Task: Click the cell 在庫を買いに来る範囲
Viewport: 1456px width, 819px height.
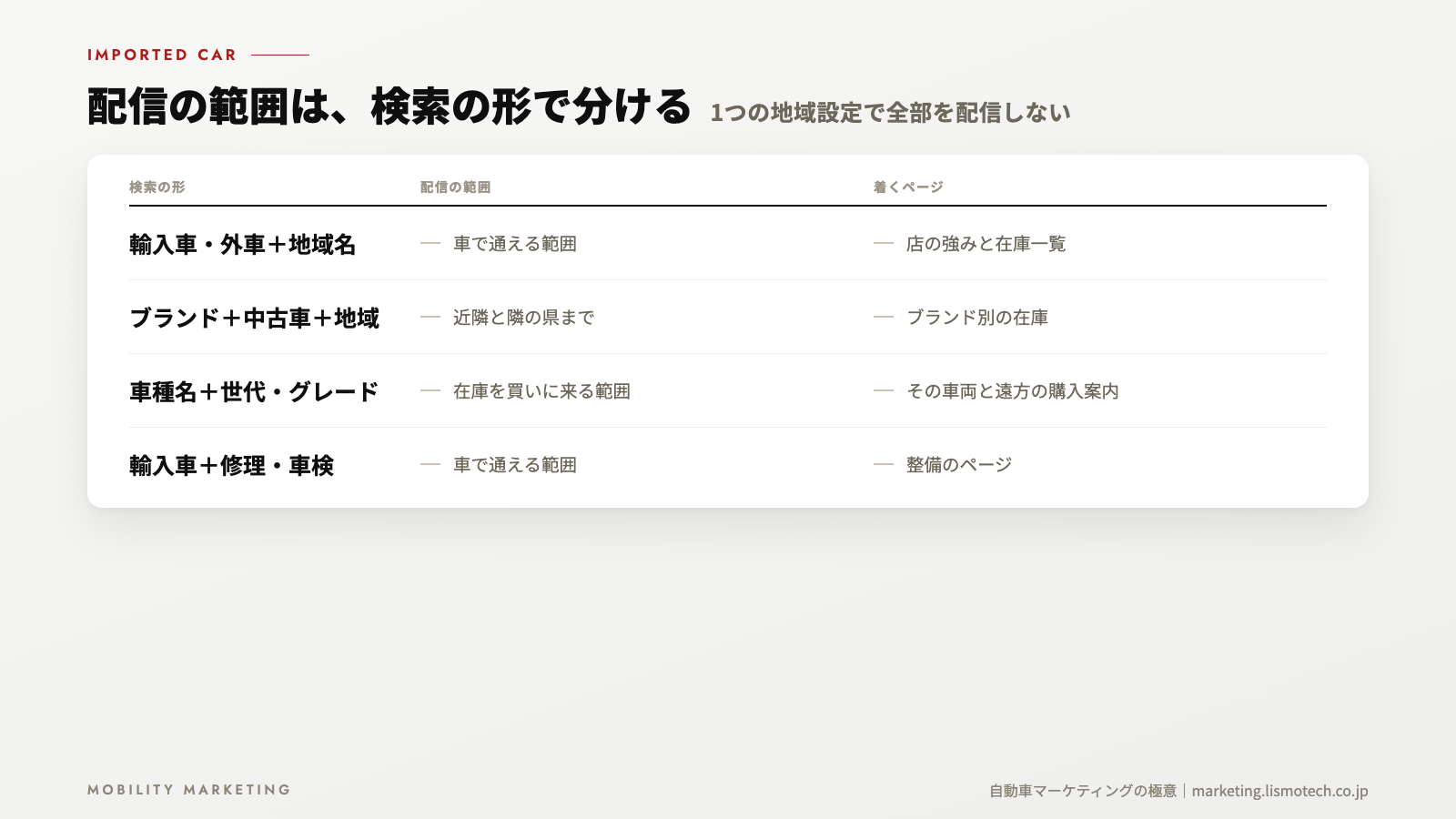Action: click(541, 391)
